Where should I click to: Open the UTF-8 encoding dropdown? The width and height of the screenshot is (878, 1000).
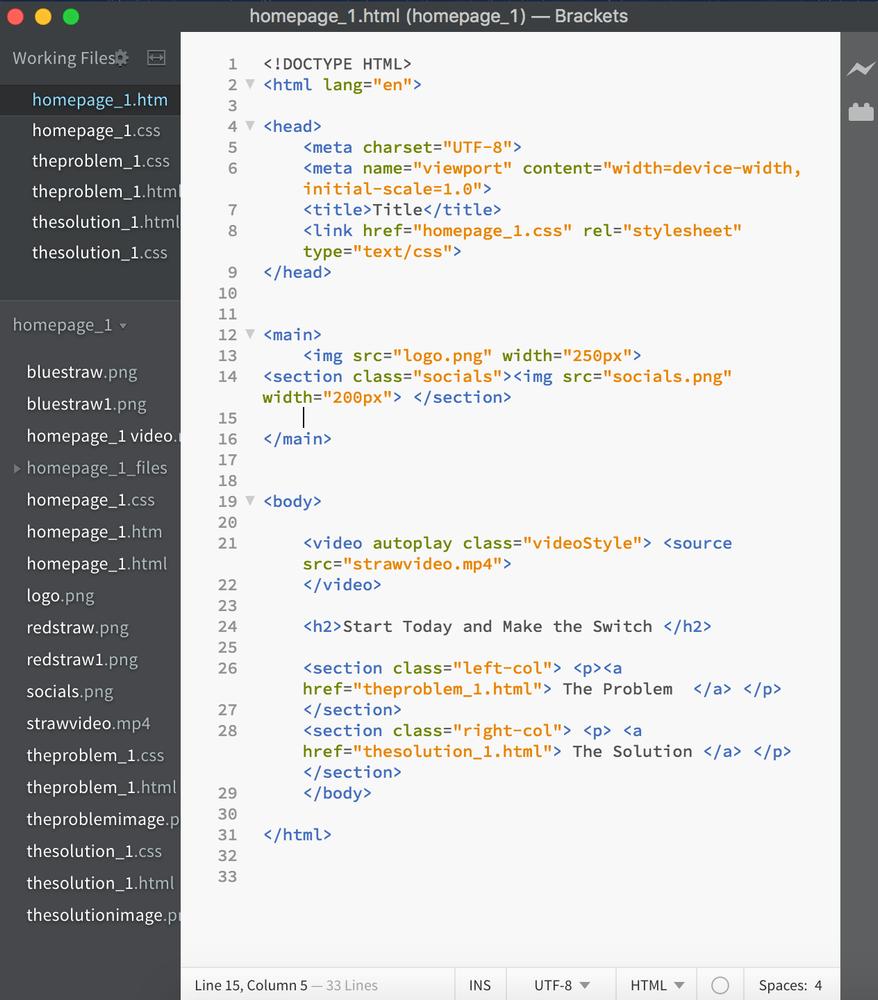click(x=562, y=985)
